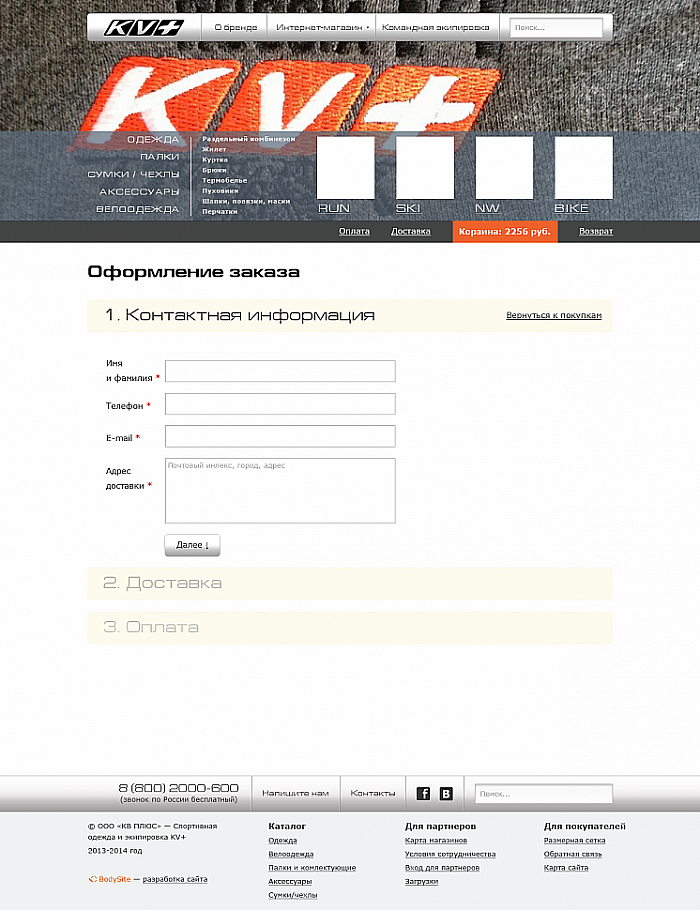Viewport: 700px width, 910px height.
Task: Open 'Перчатки' subcategory link
Action: click(219, 212)
